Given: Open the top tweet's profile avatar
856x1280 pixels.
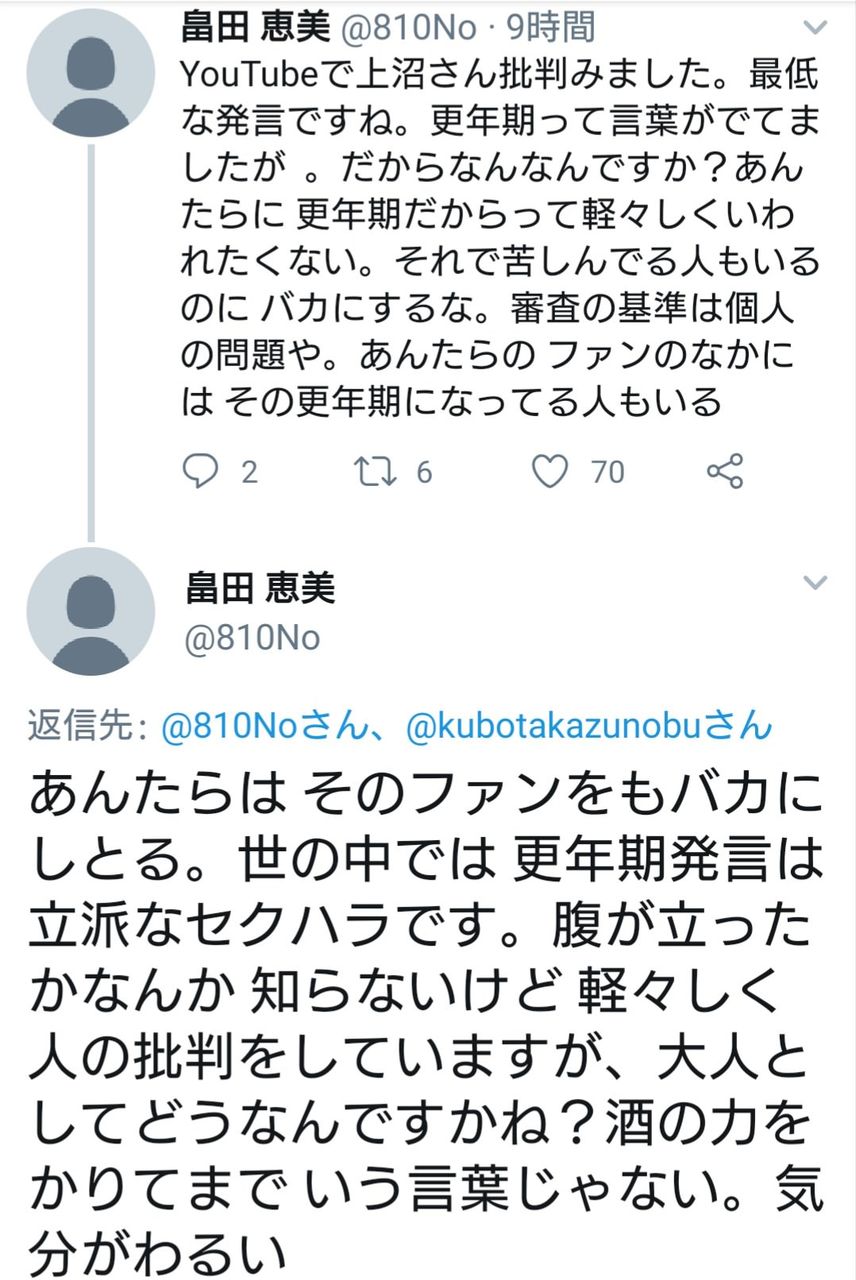Looking at the screenshot, I should [91, 72].
